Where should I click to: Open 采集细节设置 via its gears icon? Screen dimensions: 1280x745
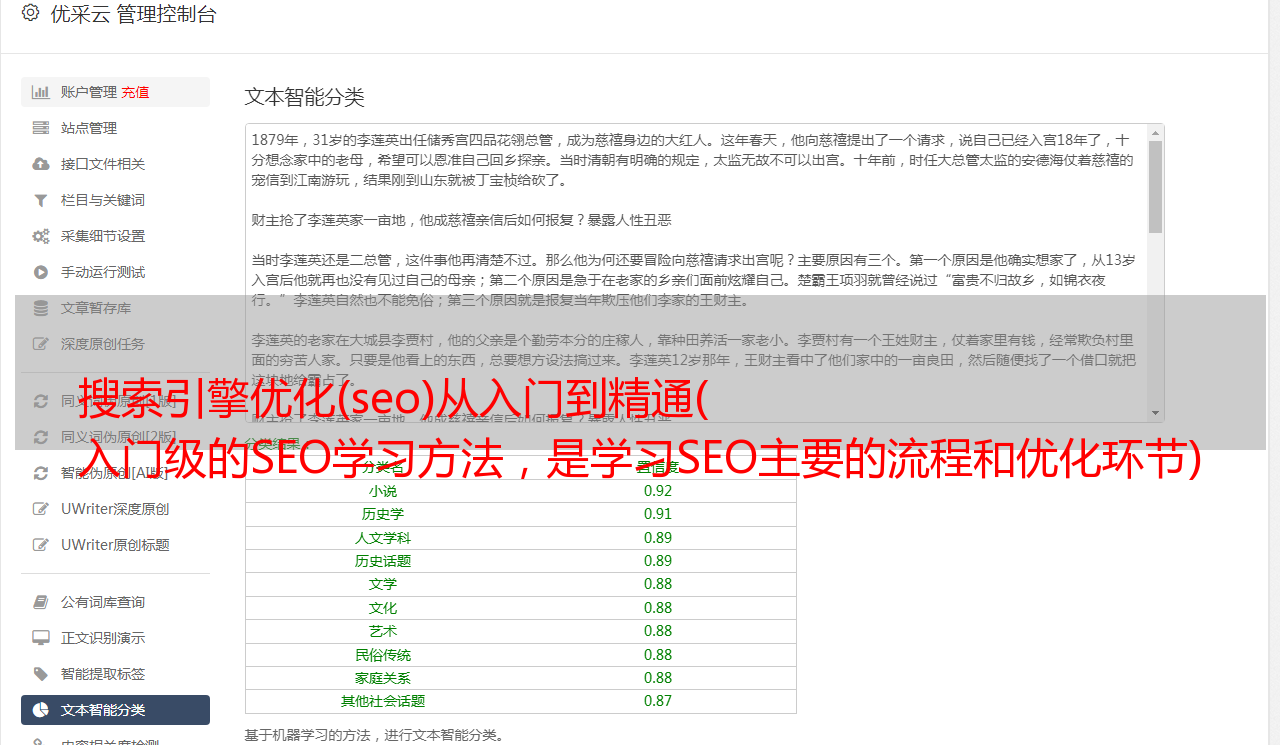pyautogui.click(x=41, y=236)
